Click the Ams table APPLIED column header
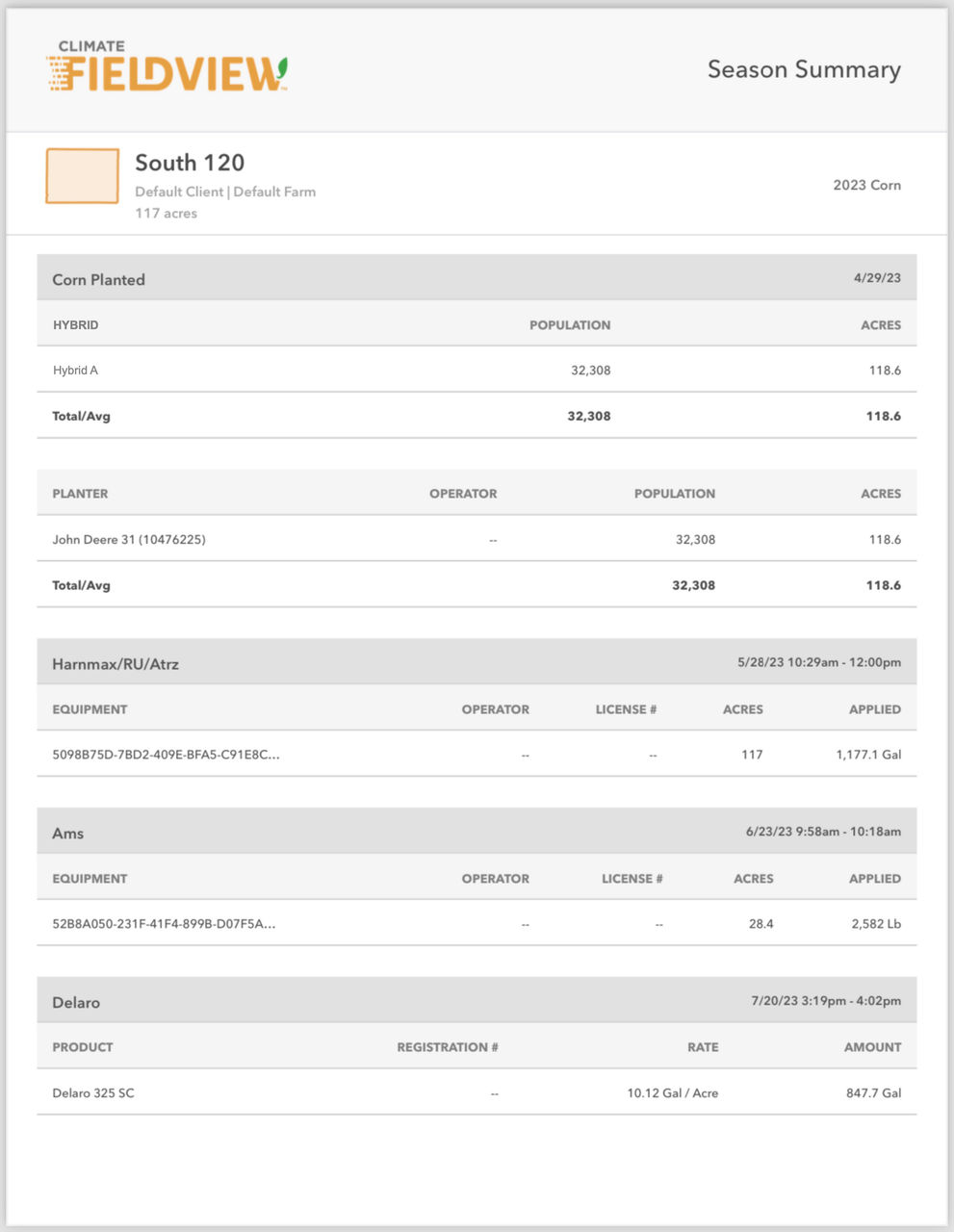 click(x=875, y=879)
